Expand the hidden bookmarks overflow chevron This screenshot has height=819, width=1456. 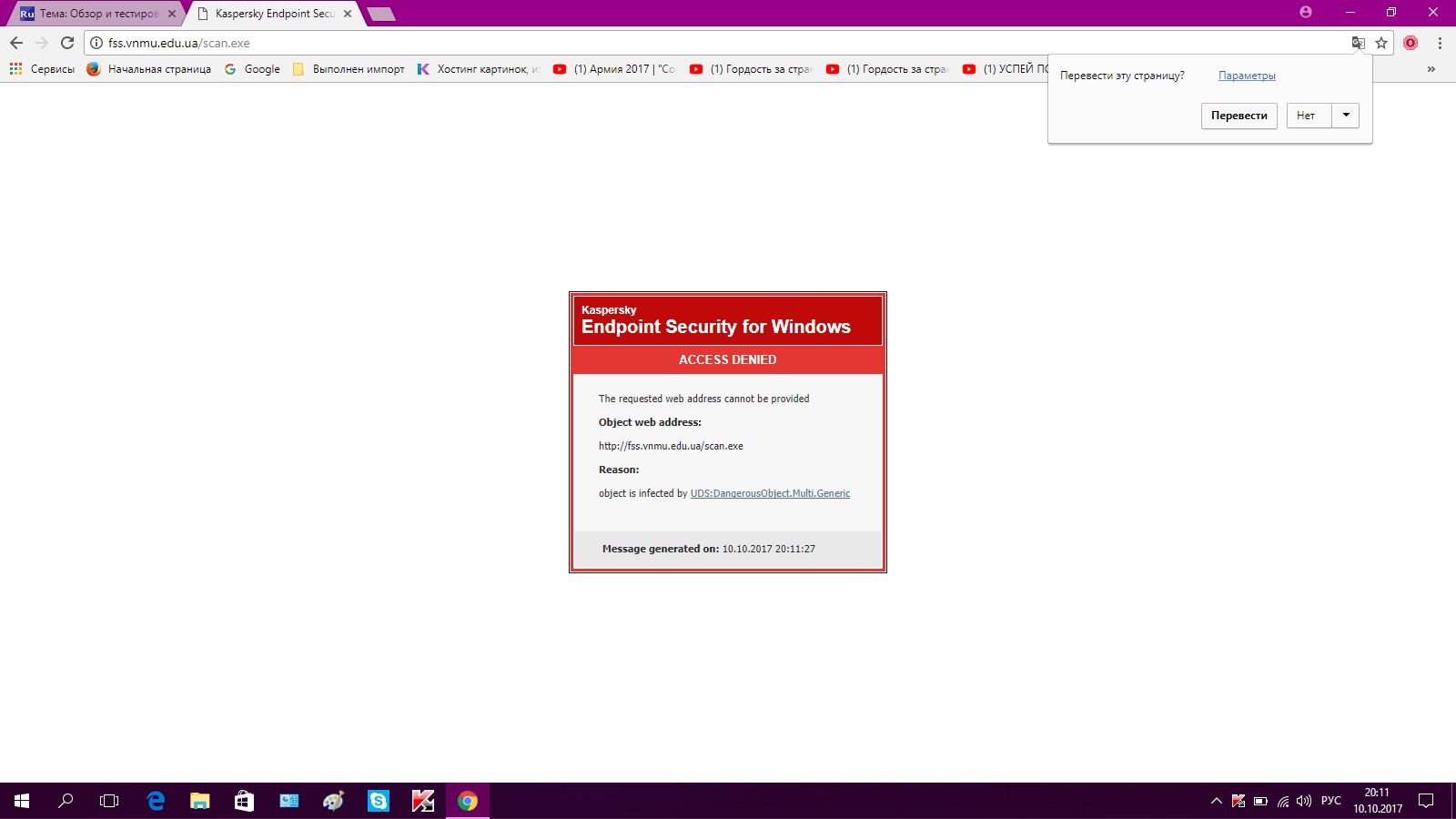coord(1431,69)
